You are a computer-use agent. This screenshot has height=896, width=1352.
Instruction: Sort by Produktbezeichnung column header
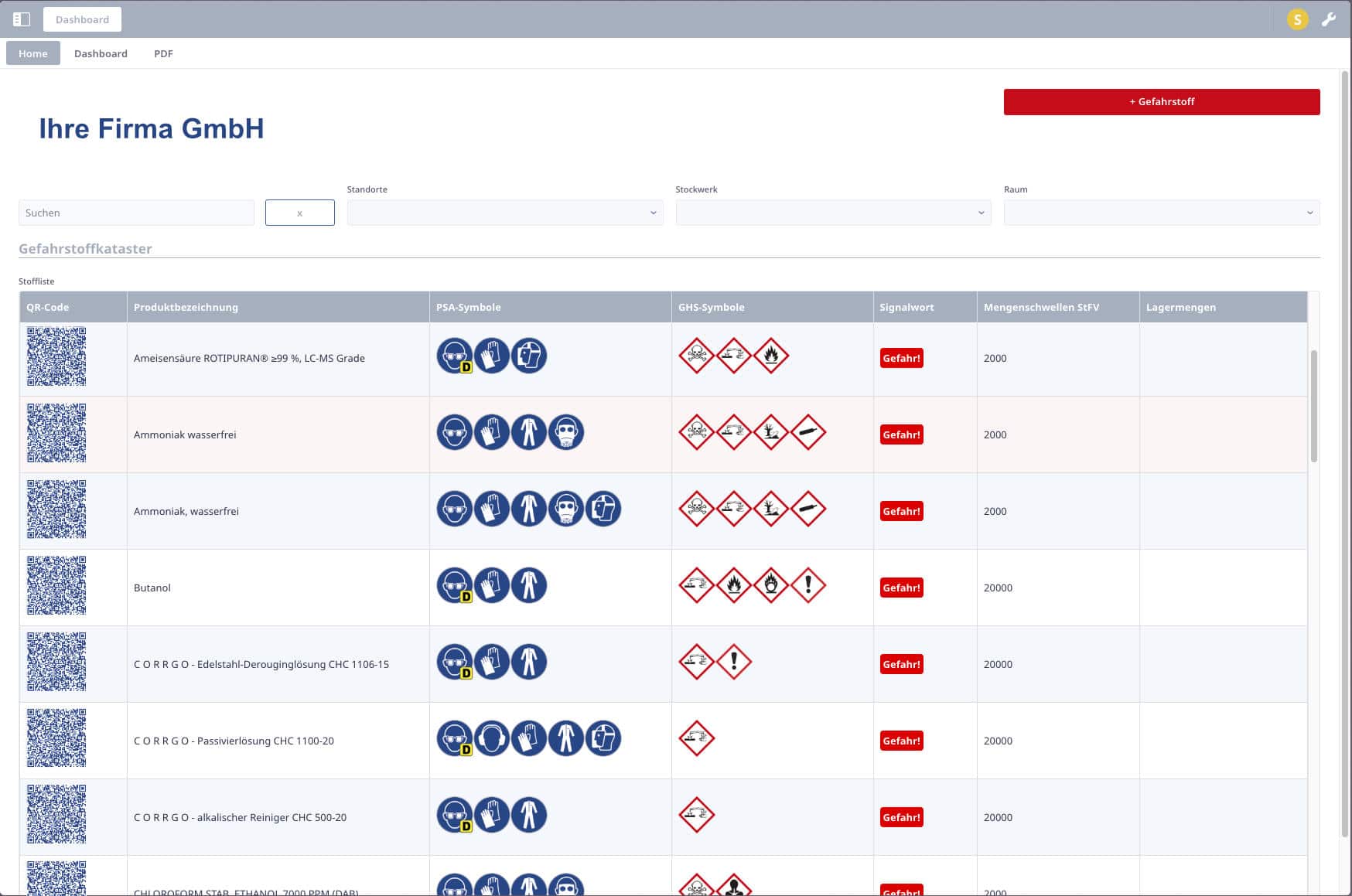[x=186, y=307]
